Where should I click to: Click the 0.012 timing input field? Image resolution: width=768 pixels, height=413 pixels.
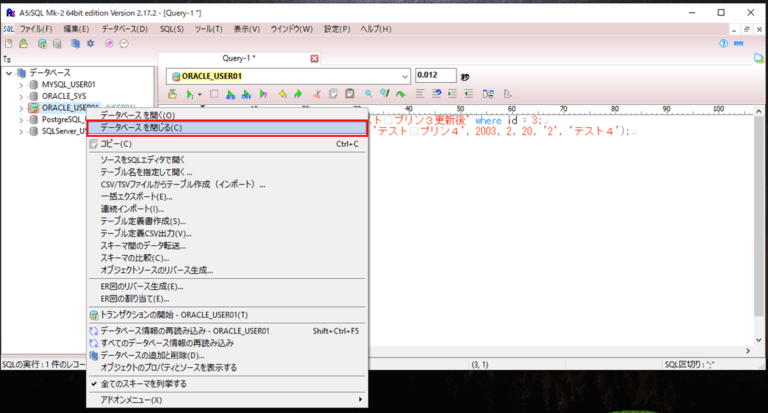(435, 75)
